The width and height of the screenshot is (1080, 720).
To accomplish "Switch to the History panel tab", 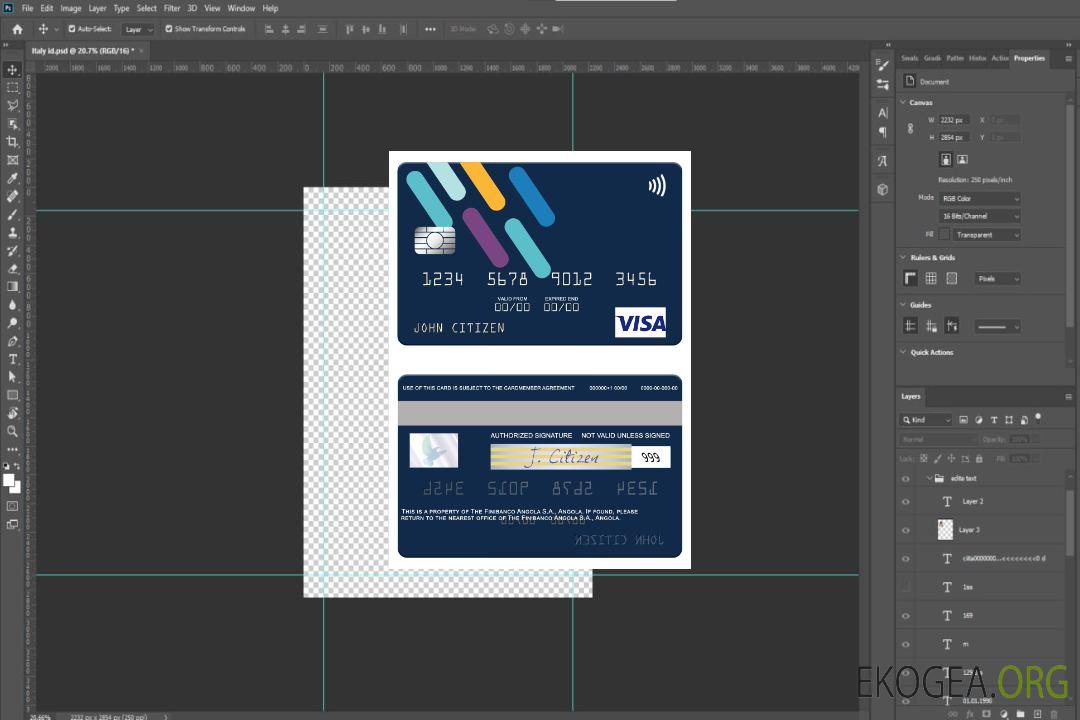I will tap(977, 59).
